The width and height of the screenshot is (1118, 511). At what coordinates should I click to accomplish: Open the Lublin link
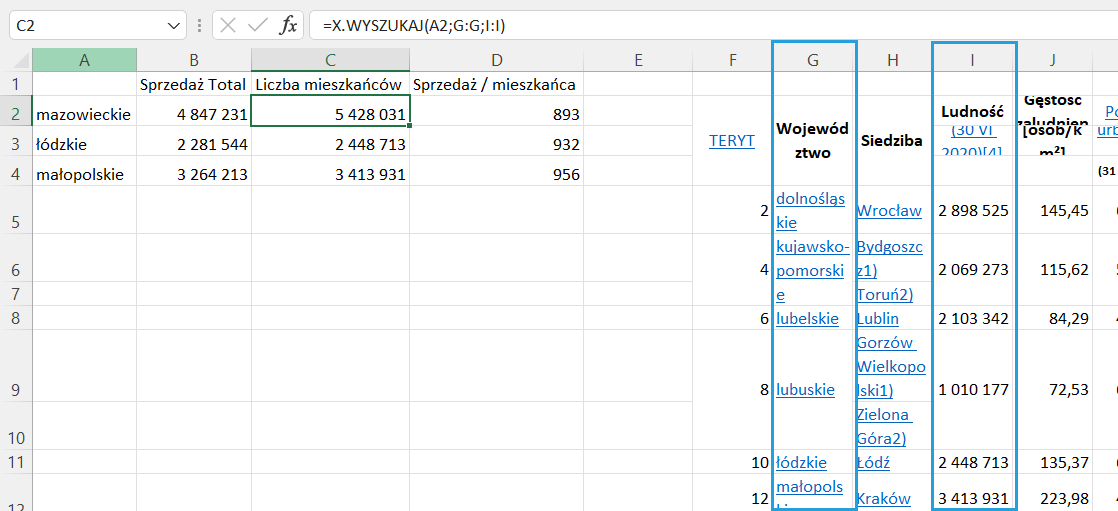877,318
